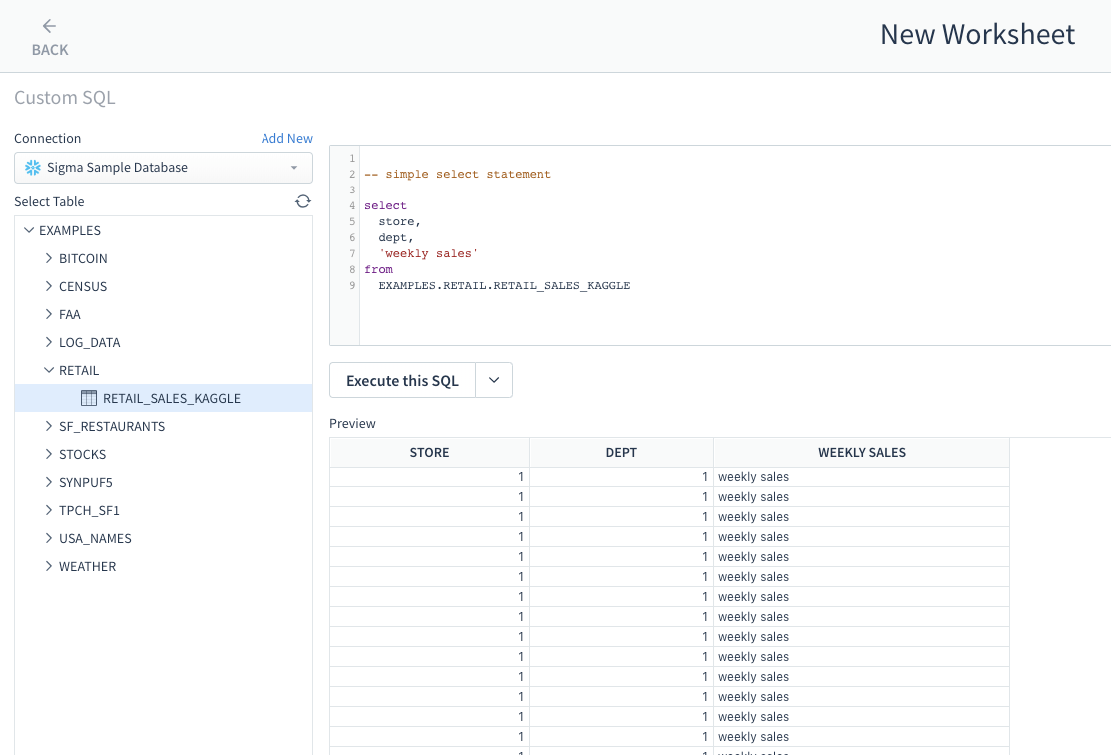
Task: Click the STORE column header
Action: [x=429, y=453]
